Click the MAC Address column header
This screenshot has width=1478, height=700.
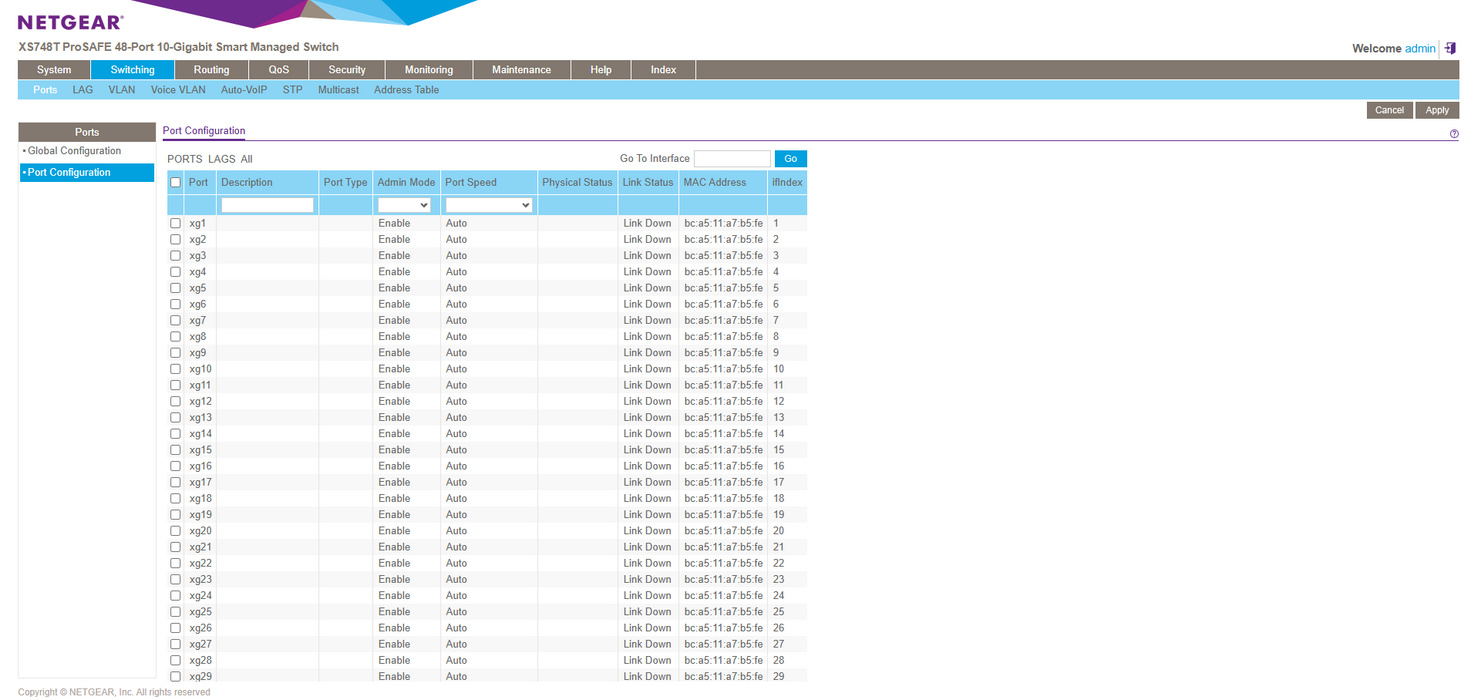click(x=715, y=182)
